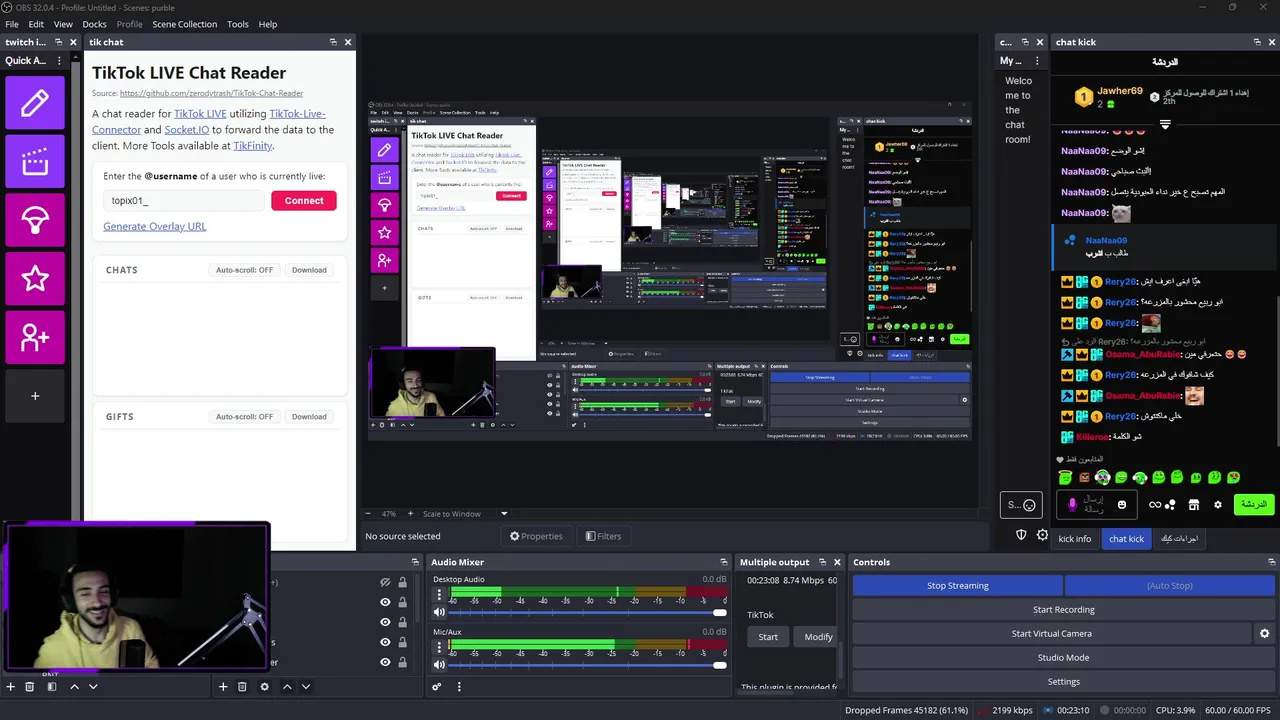Open Generate Overlay URL link
The width and height of the screenshot is (1280, 720).
coord(155,226)
